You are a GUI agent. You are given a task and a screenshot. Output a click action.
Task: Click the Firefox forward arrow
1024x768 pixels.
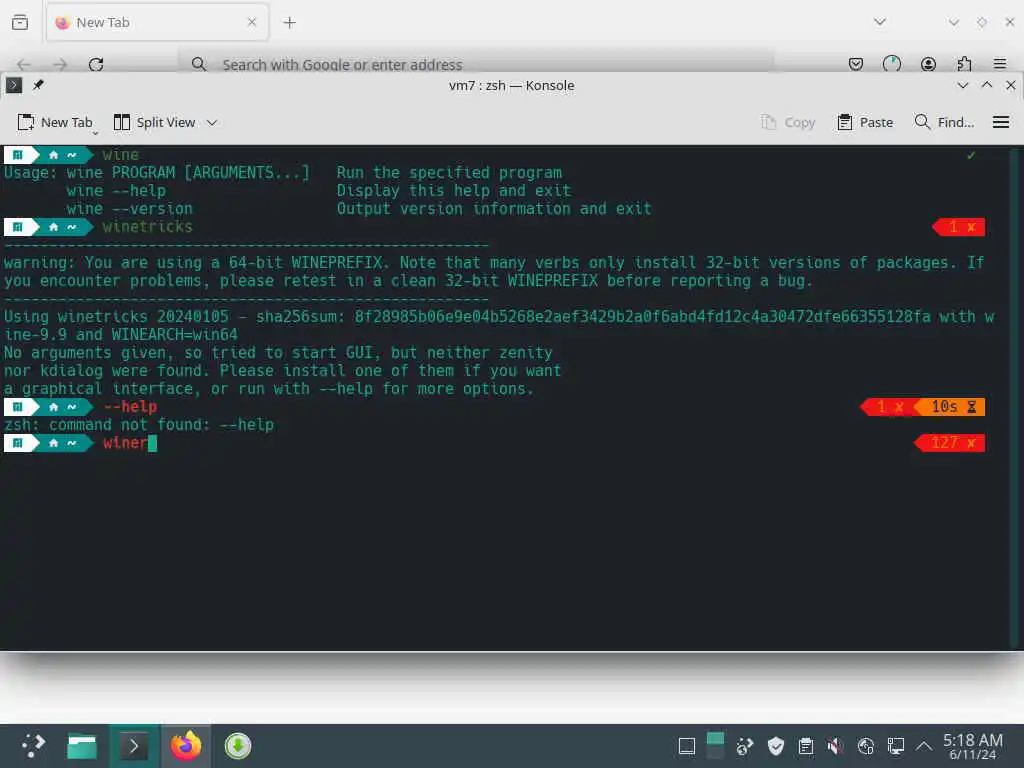coord(60,64)
